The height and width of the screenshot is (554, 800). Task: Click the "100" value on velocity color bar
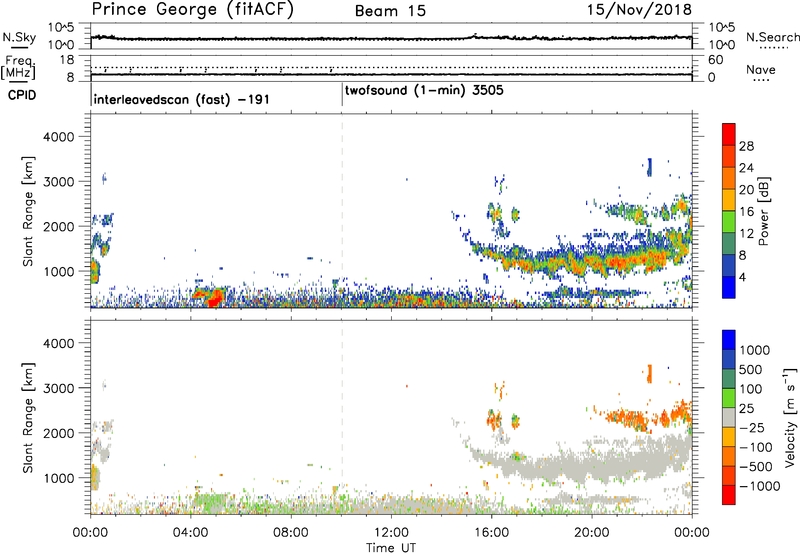751,389
